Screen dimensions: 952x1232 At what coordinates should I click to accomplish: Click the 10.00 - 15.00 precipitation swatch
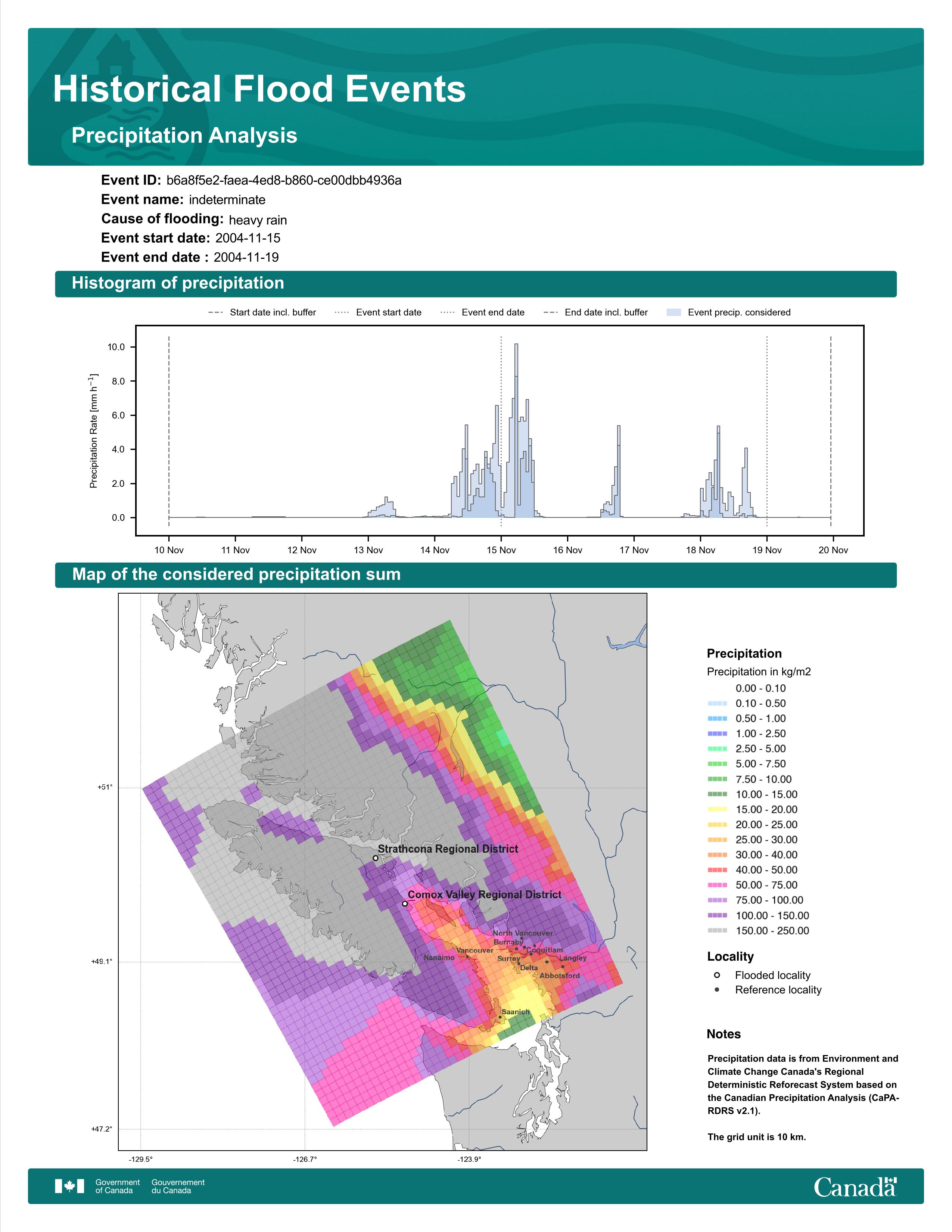pyautogui.click(x=717, y=794)
